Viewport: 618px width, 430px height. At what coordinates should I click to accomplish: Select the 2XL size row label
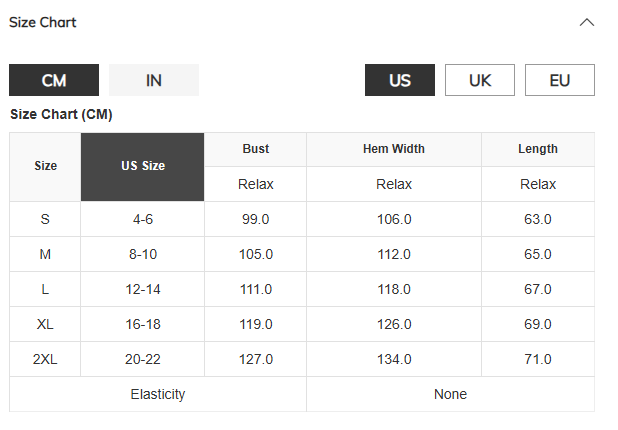45,359
